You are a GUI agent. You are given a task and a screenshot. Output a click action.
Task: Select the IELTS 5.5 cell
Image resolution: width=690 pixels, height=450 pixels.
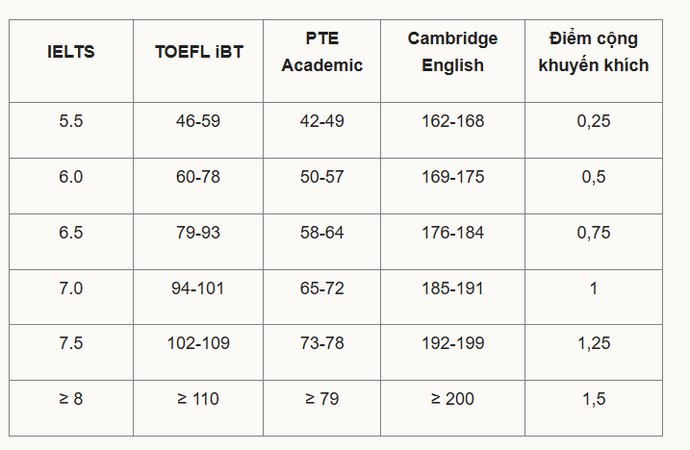[71, 121]
